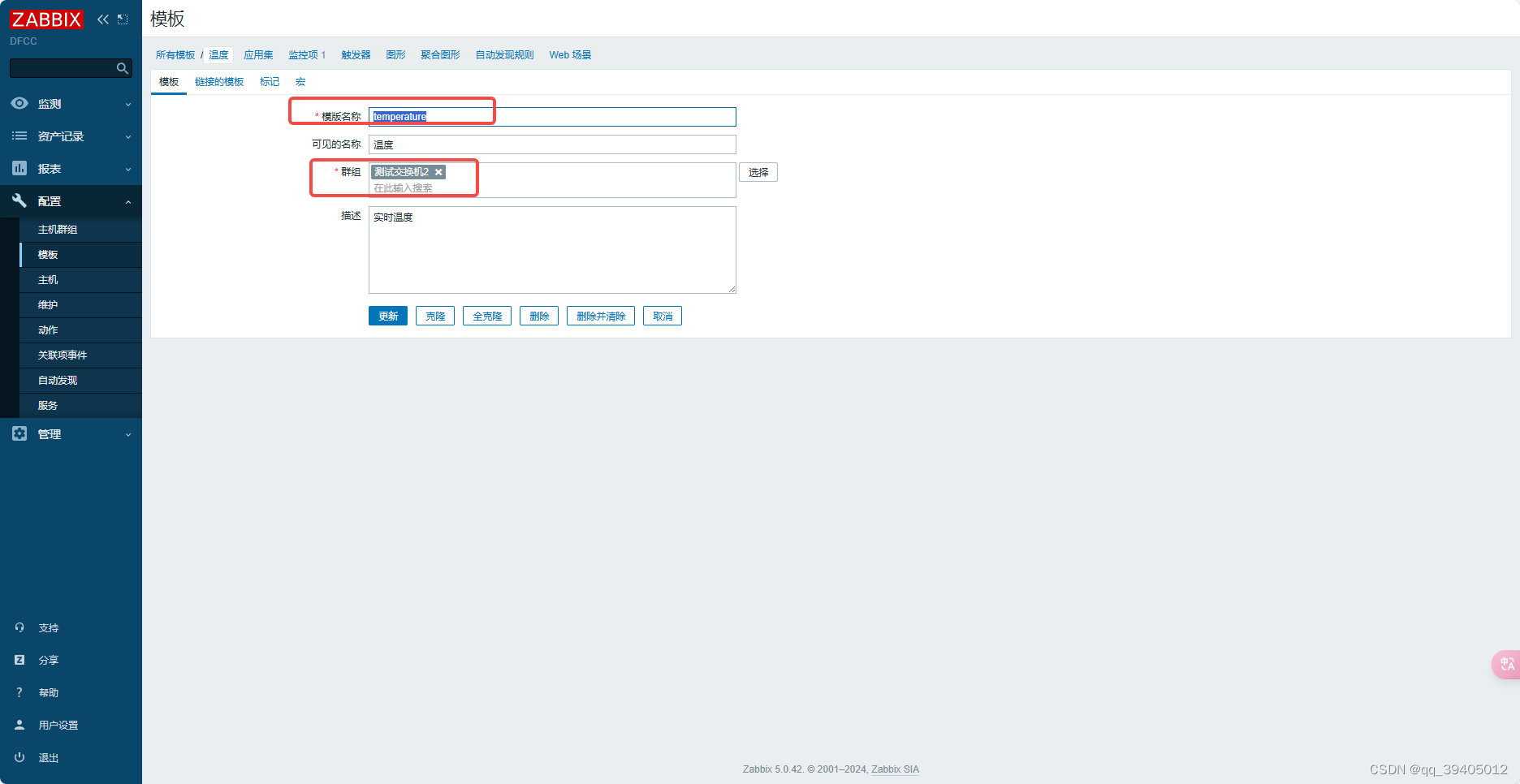This screenshot has height=784, width=1520.
Task: Expand the 管理 menu chevron
Action: coord(128,434)
